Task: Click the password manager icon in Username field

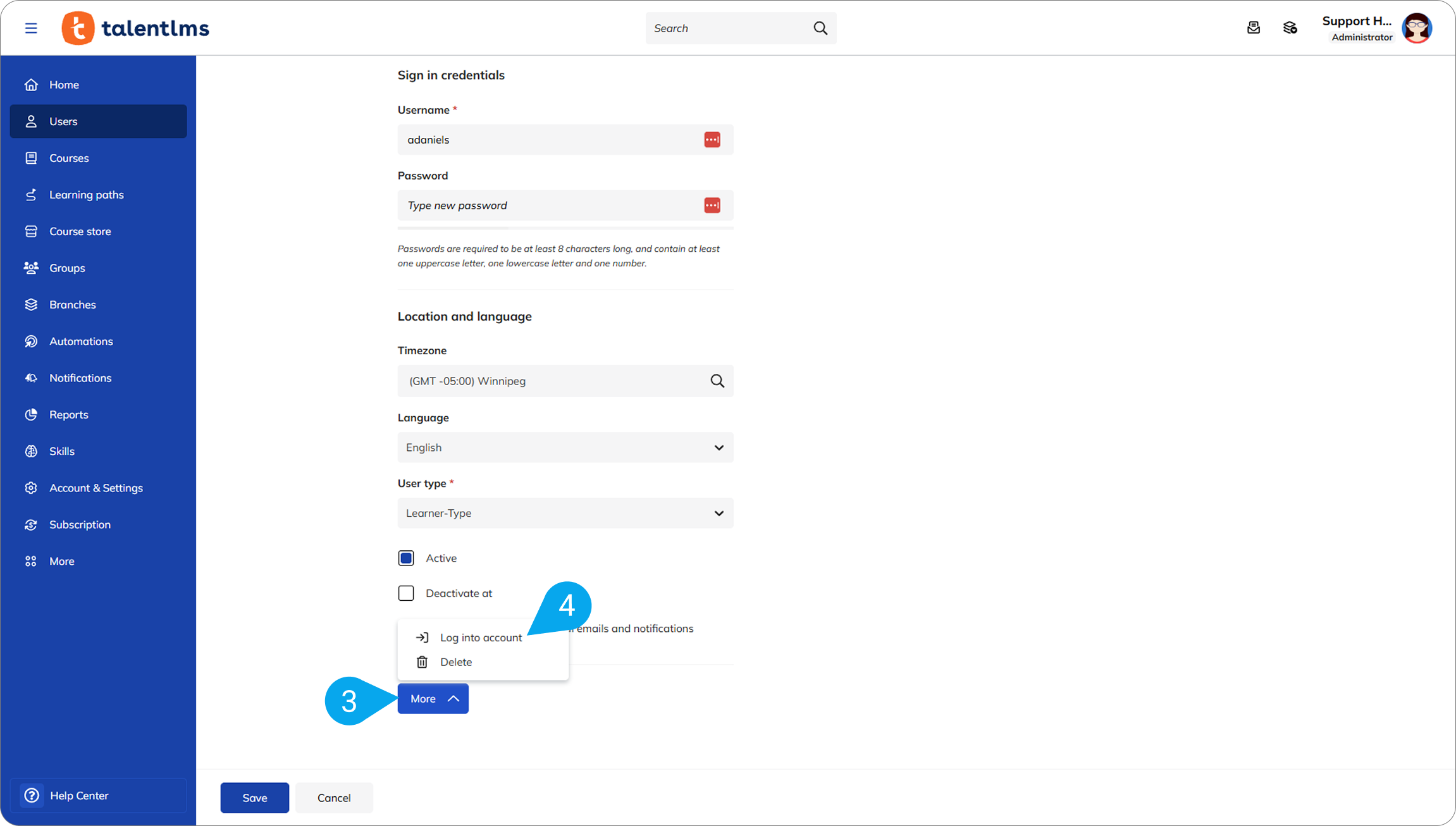Action: pos(712,140)
